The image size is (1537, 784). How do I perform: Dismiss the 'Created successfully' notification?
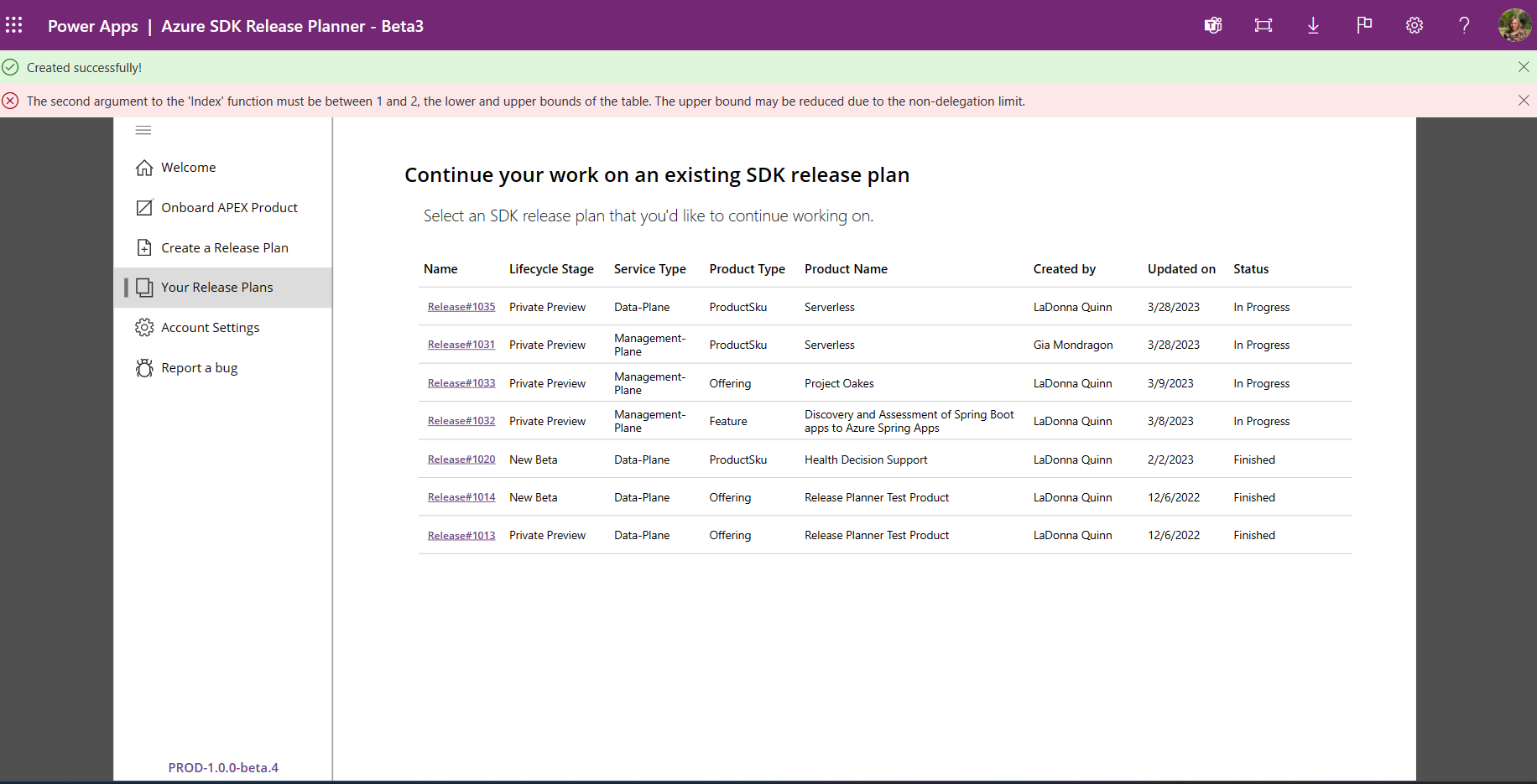pyautogui.click(x=1524, y=67)
